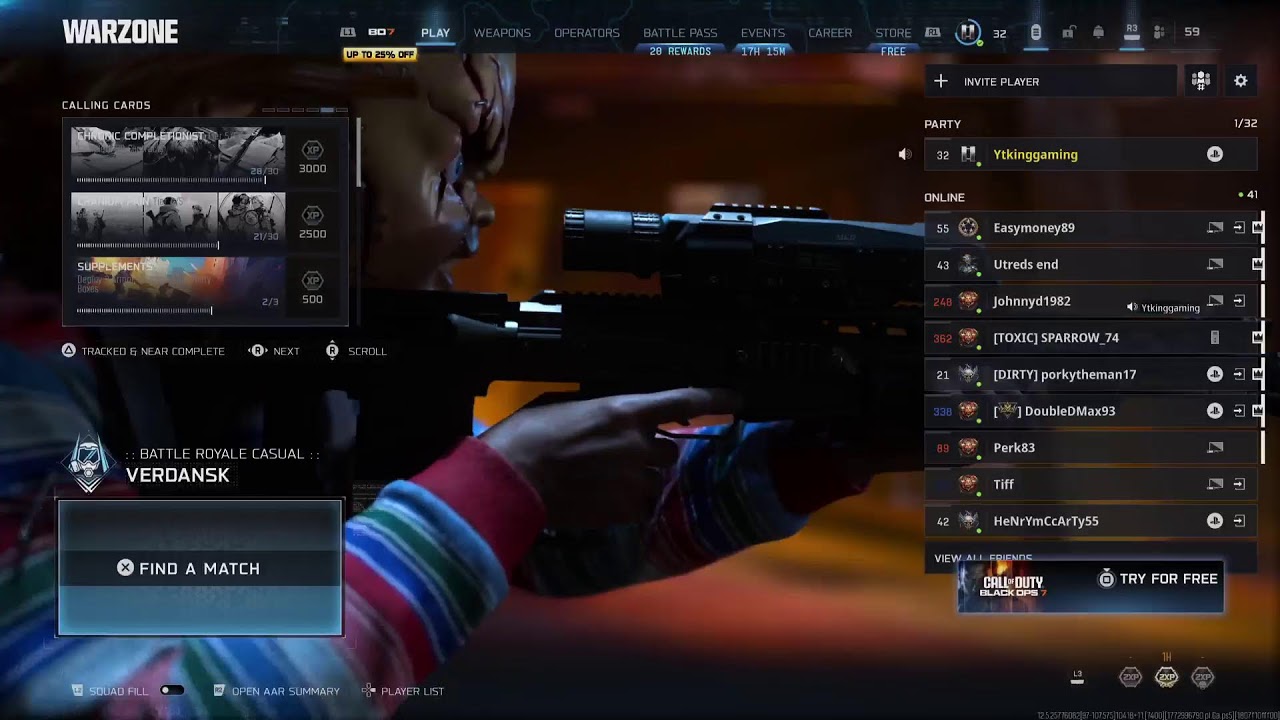Click XP 500 reward badge
This screenshot has height=720, width=1280.
tap(313, 287)
